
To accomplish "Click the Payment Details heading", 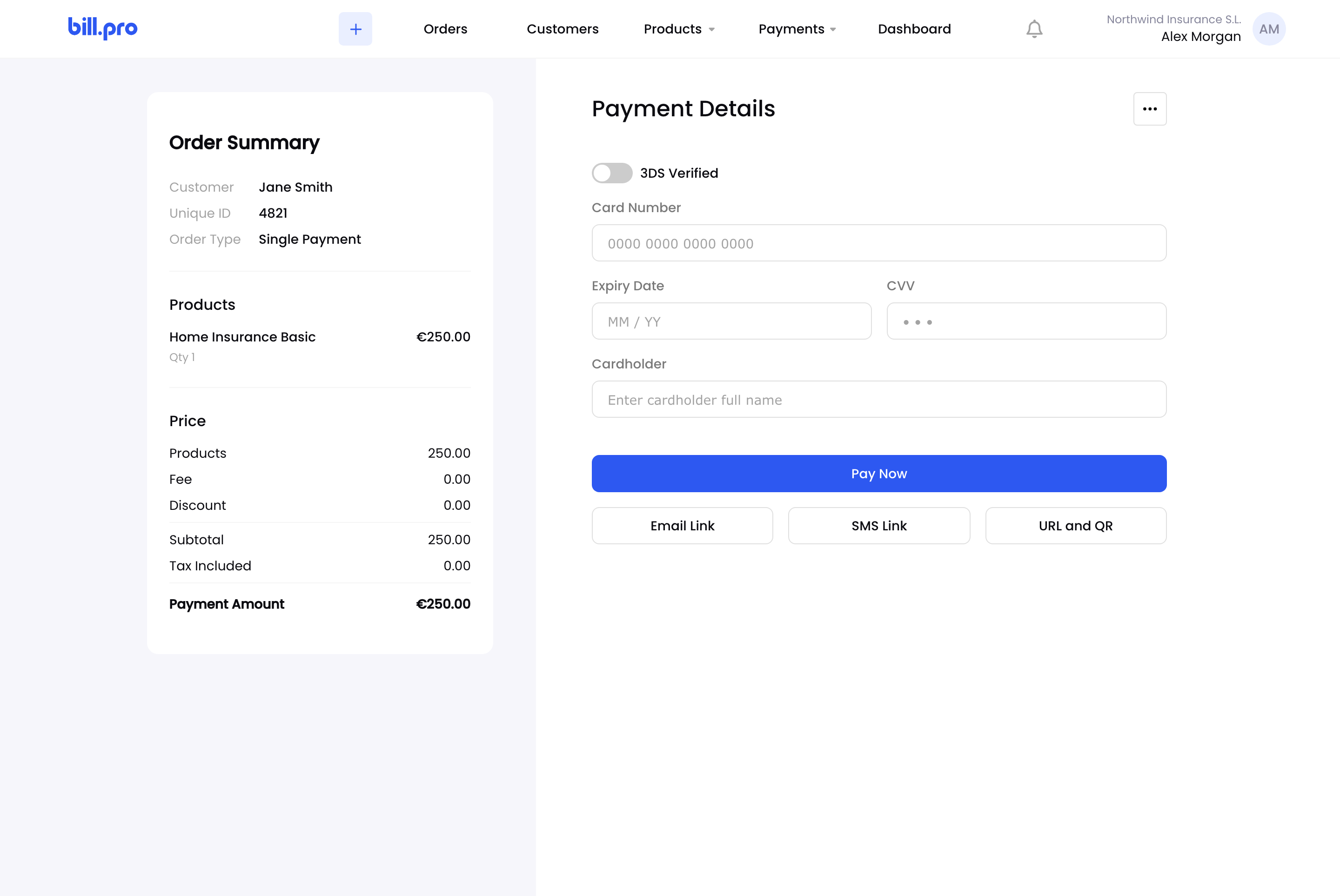I will click(x=683, y=108).
